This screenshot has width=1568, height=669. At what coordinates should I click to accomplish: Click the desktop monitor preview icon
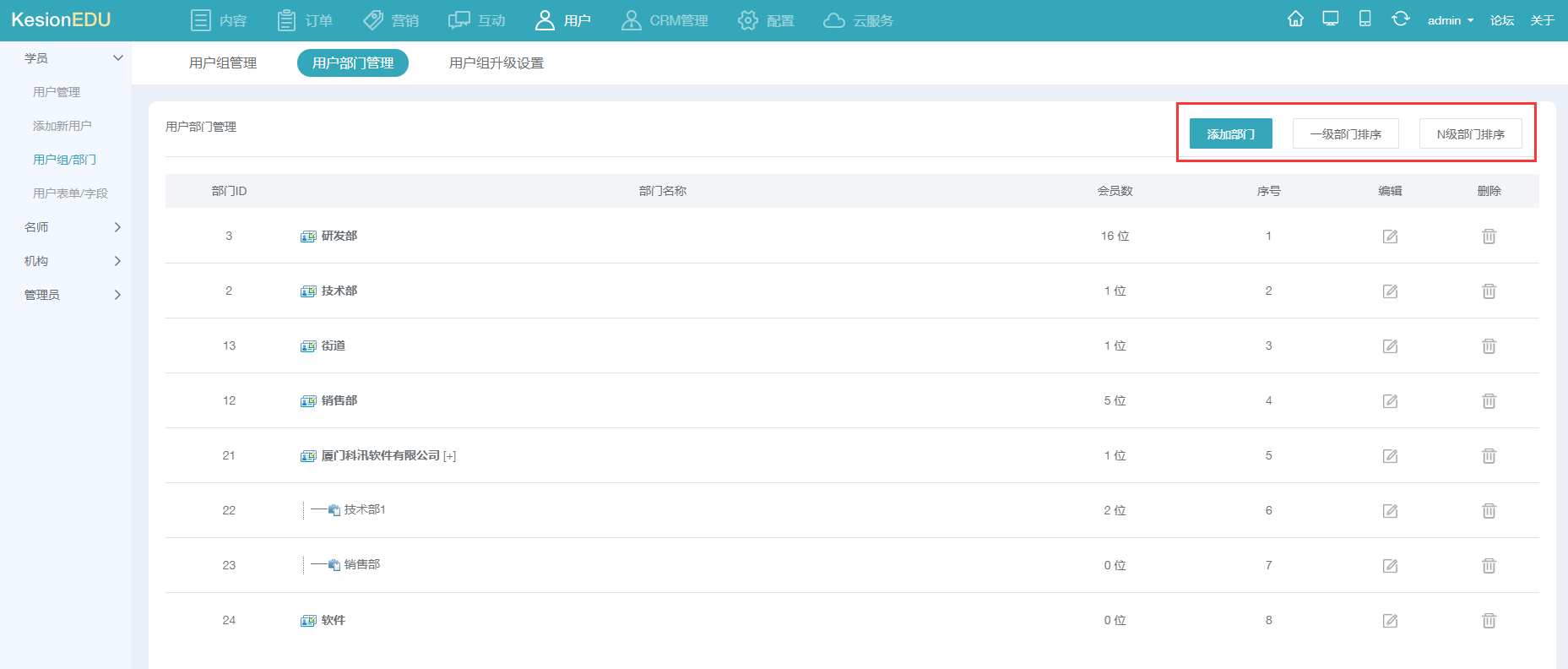1331,19
